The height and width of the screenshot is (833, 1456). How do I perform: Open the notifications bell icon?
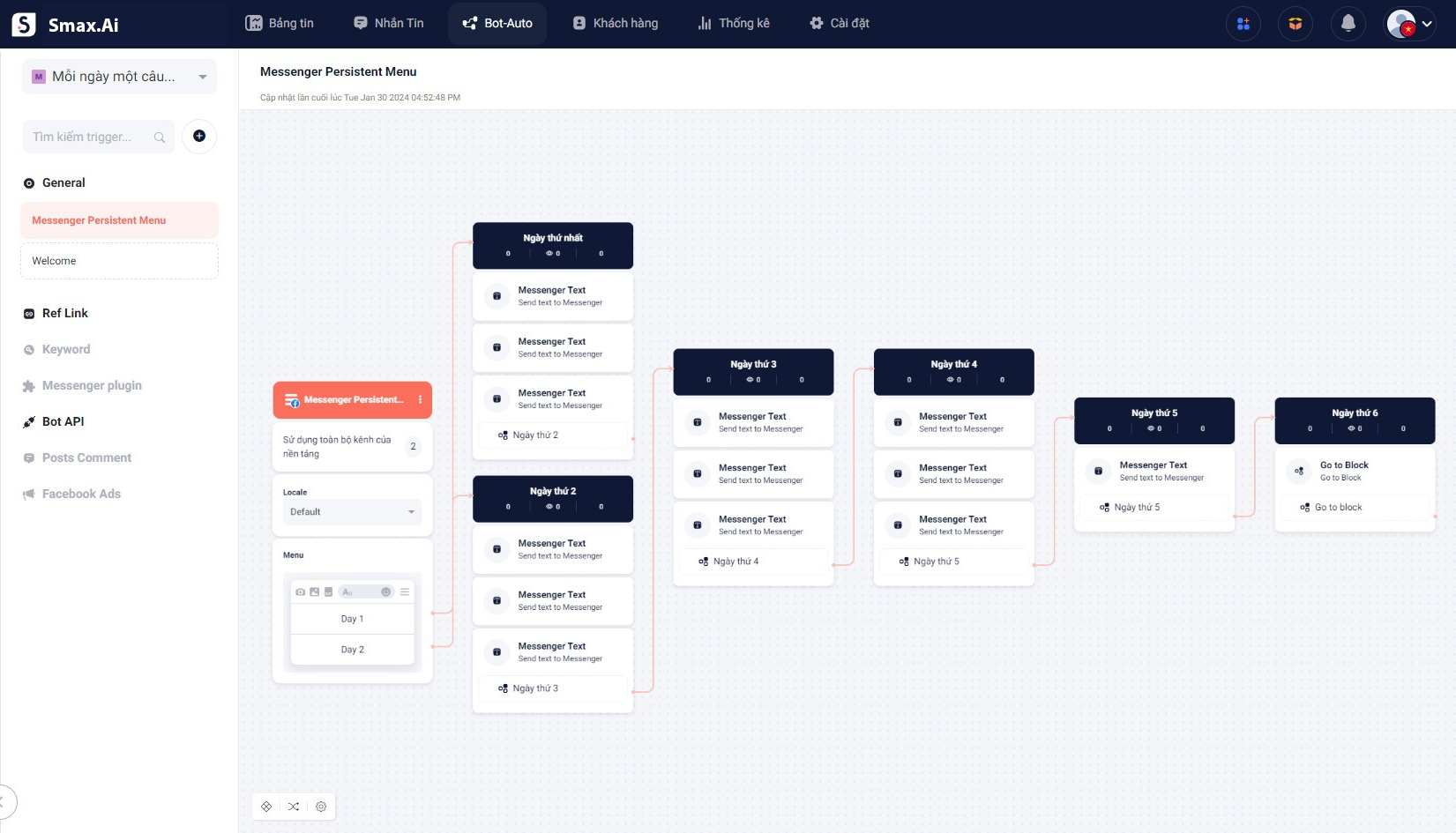pyautogui.click(x=1348, y=24)
